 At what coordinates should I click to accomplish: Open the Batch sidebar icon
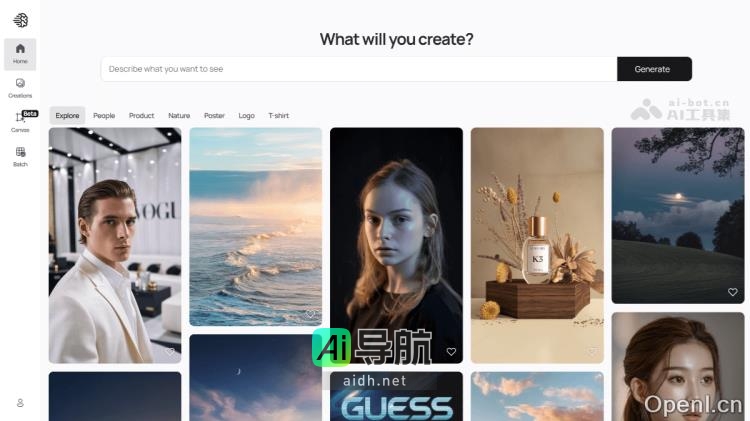[20, 157]
